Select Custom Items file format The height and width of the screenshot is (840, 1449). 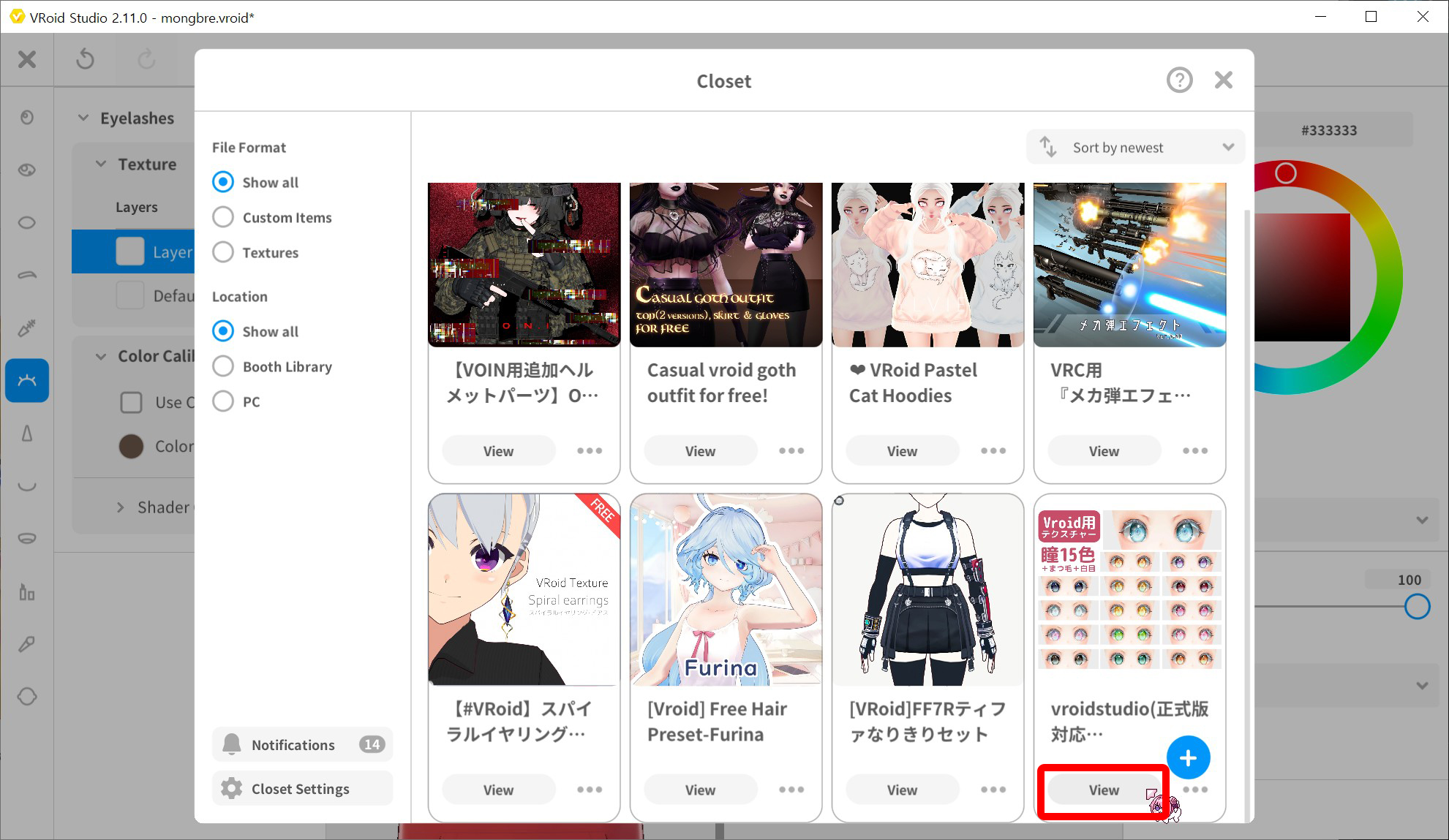pos(223,217)
